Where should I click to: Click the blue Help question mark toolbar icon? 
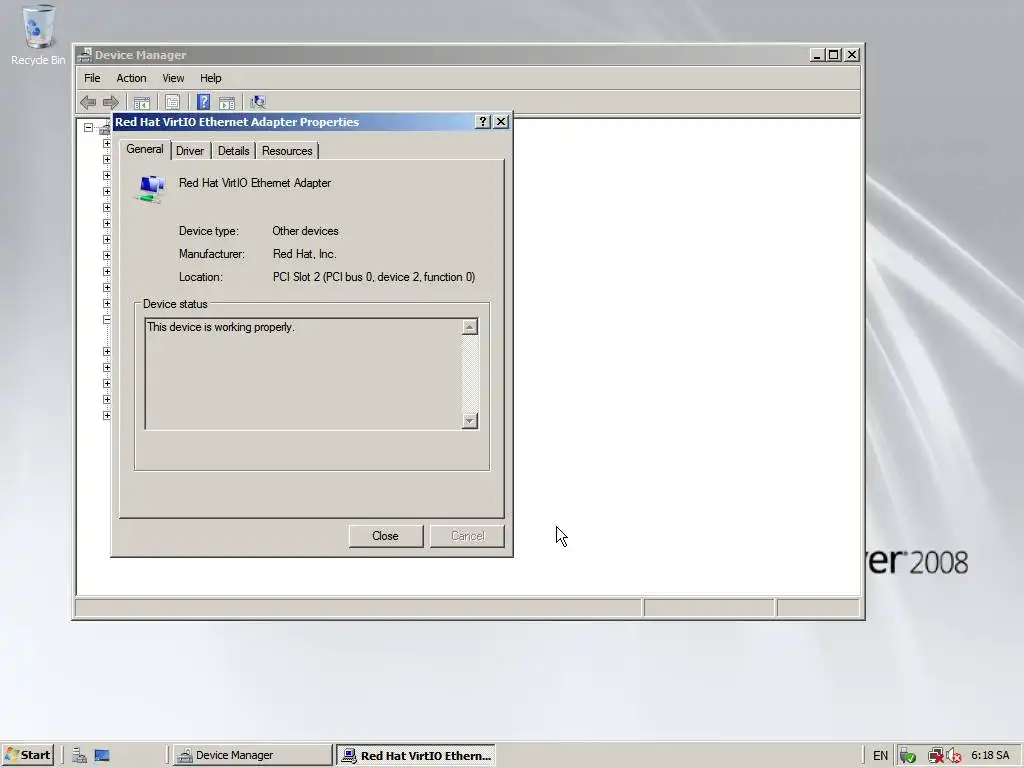coord(203,102)
